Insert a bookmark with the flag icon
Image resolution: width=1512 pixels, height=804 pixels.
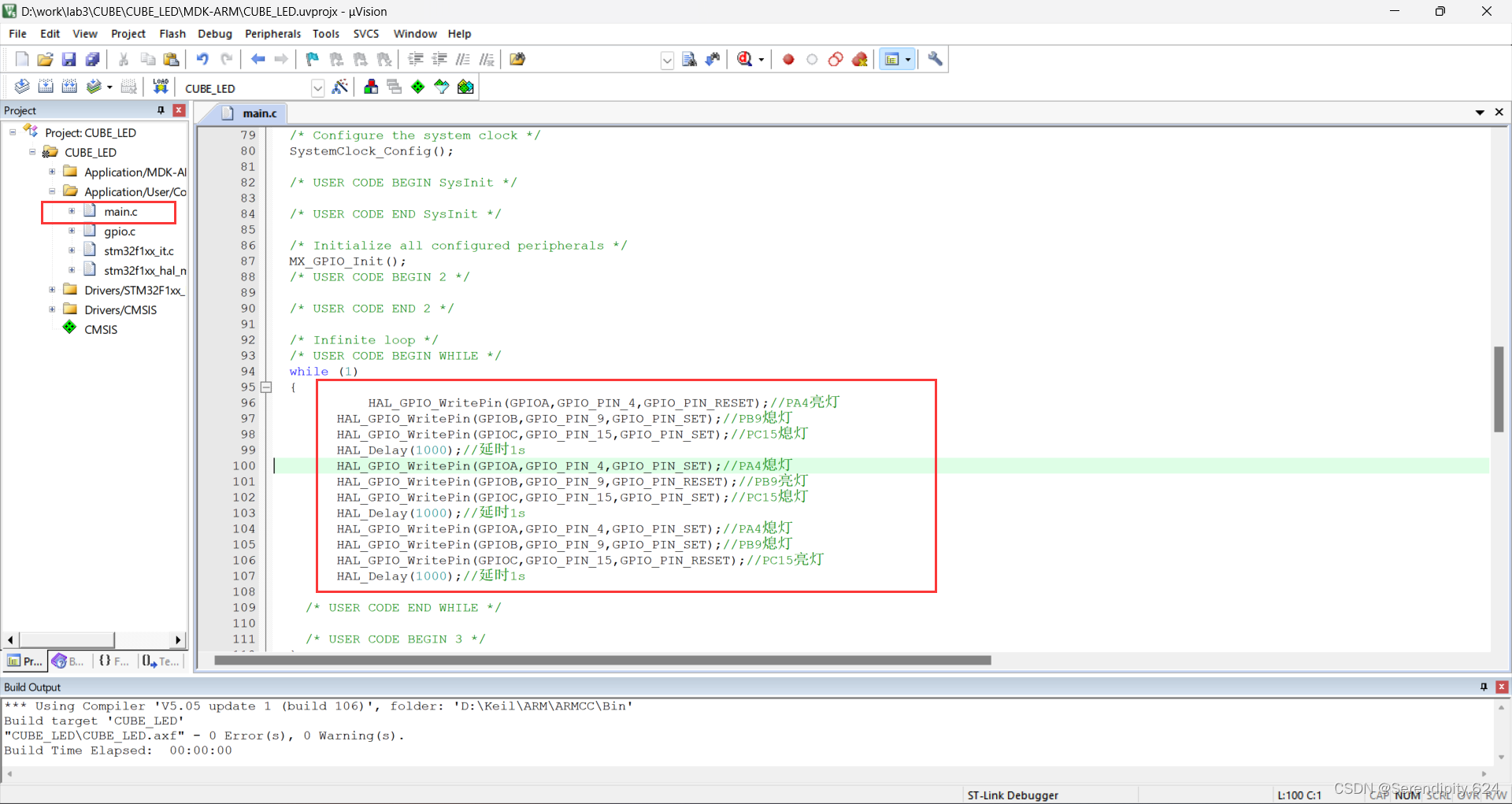(x=313, y=59)
